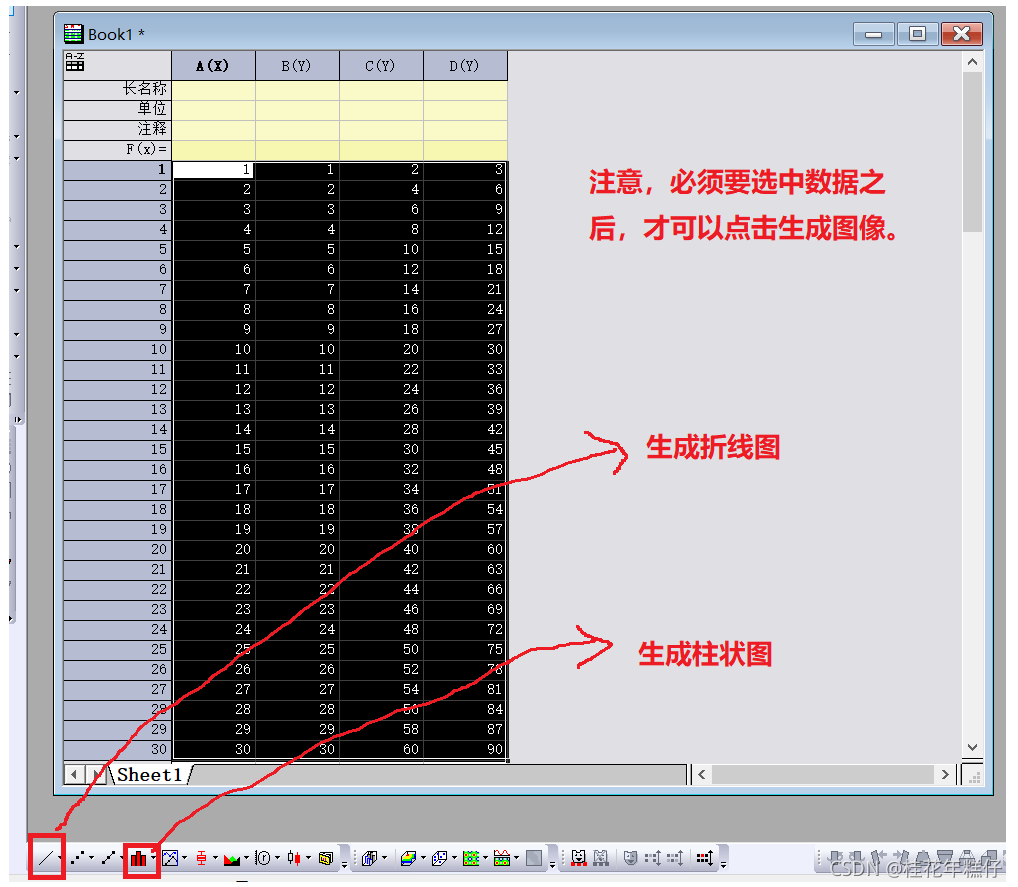Select the Polar plot tool
This screenshot has width=1018, height=887.
coord(262,858)
